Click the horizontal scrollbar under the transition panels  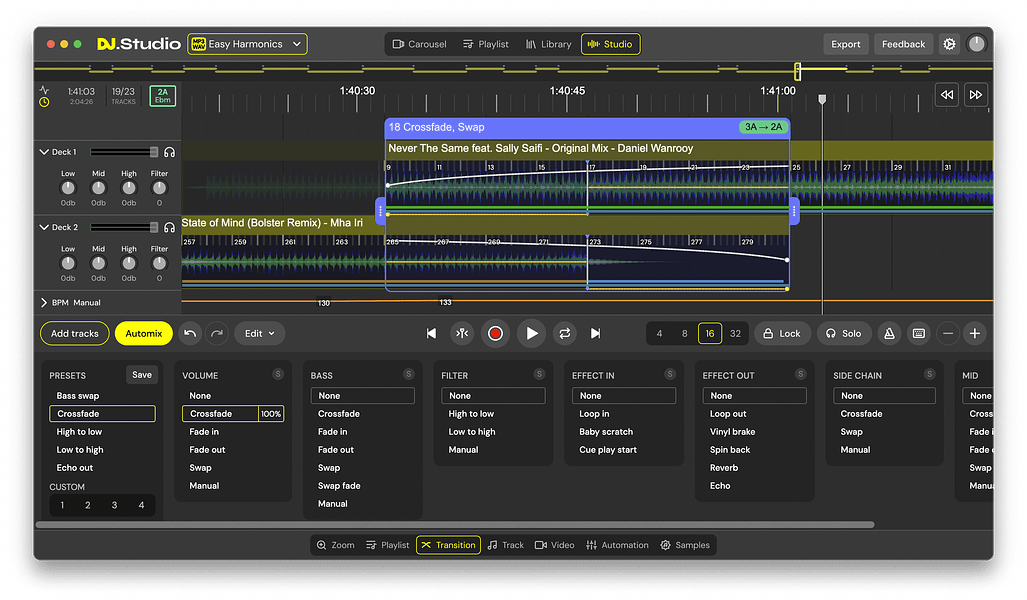coord(455,525)
